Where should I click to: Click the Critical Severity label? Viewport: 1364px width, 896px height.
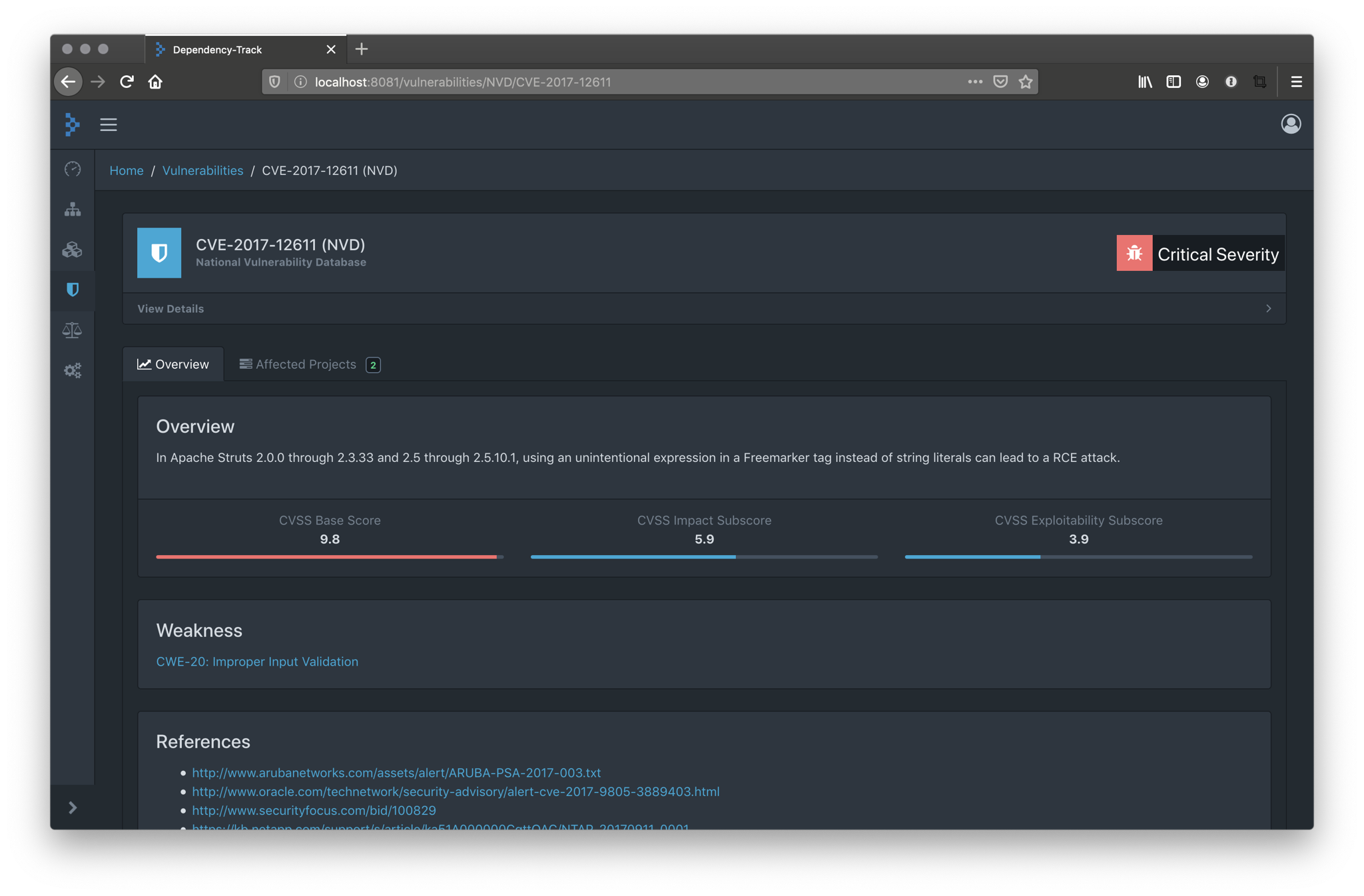click(1218, 254)
